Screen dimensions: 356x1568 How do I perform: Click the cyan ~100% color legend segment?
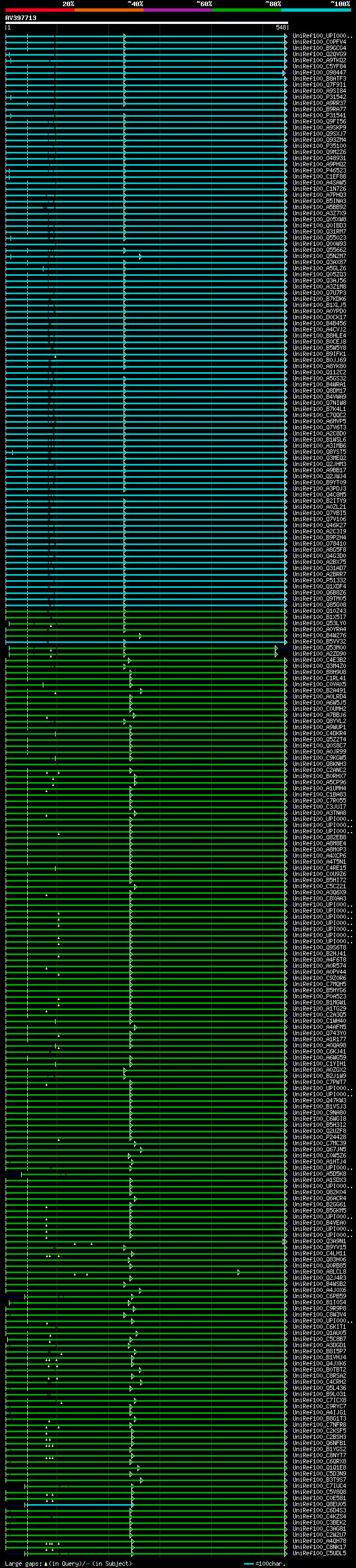[x=317, y=10]
